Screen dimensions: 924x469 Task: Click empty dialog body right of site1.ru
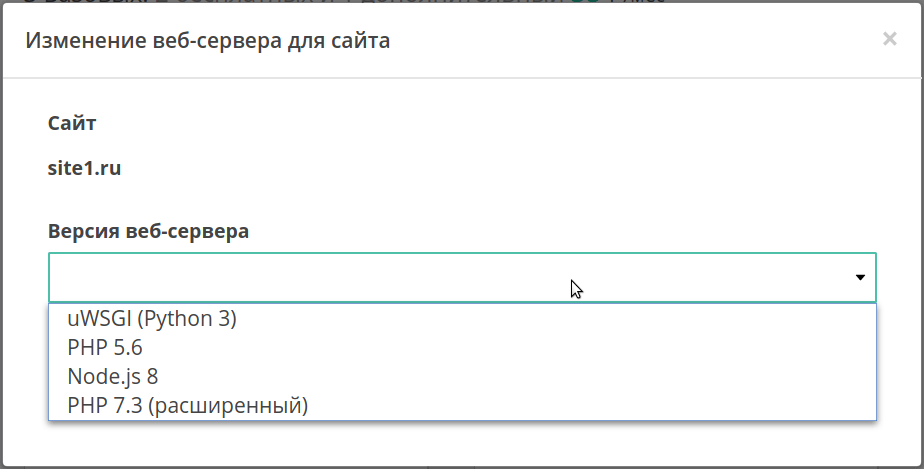(x=500, y=169)
